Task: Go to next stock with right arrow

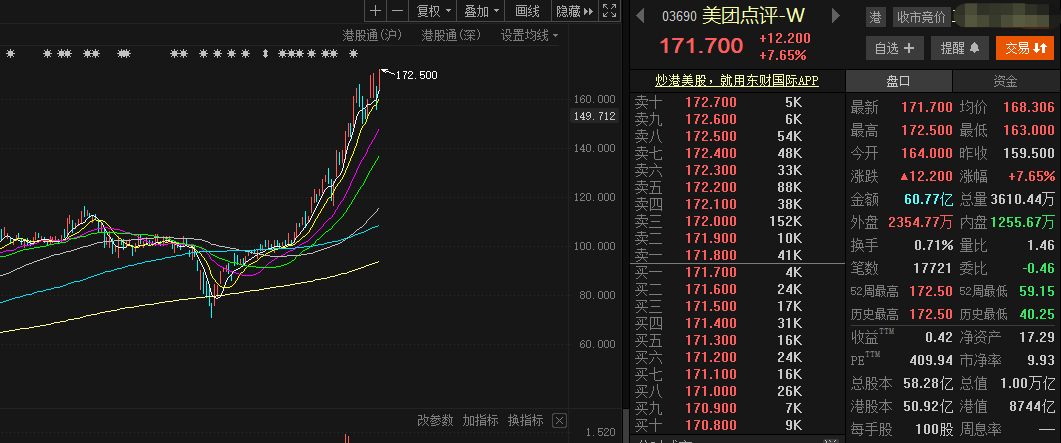Action: [x=836, y=15]
